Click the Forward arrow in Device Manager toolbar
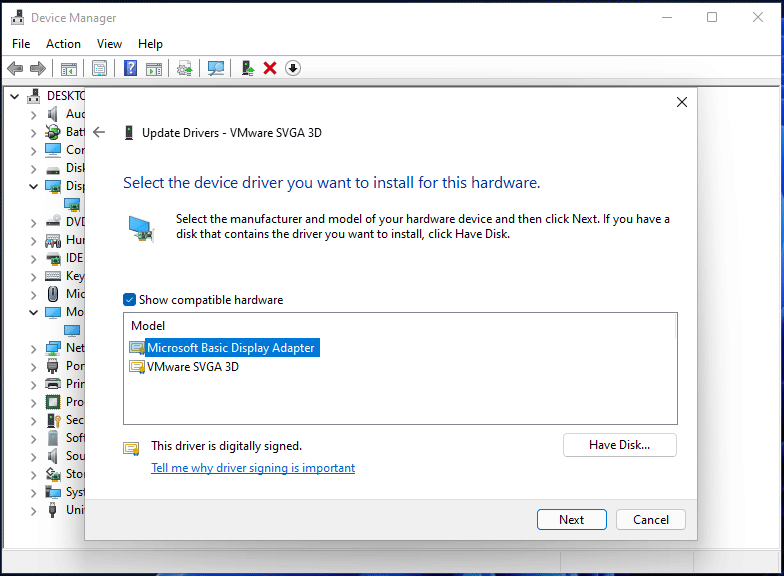This screenshot has height=576, width=784. coord(38,68)
